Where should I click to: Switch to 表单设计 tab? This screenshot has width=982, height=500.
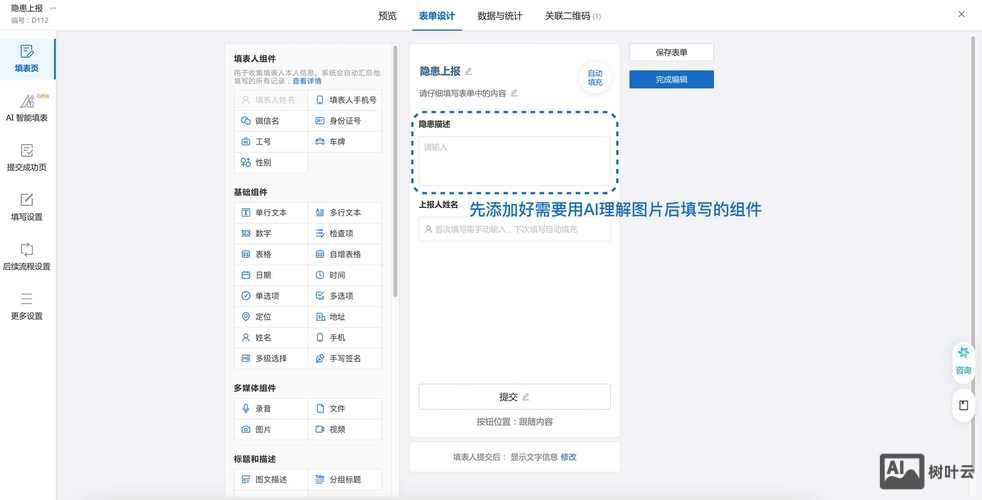pyautogui.click(x=437, y=16)
